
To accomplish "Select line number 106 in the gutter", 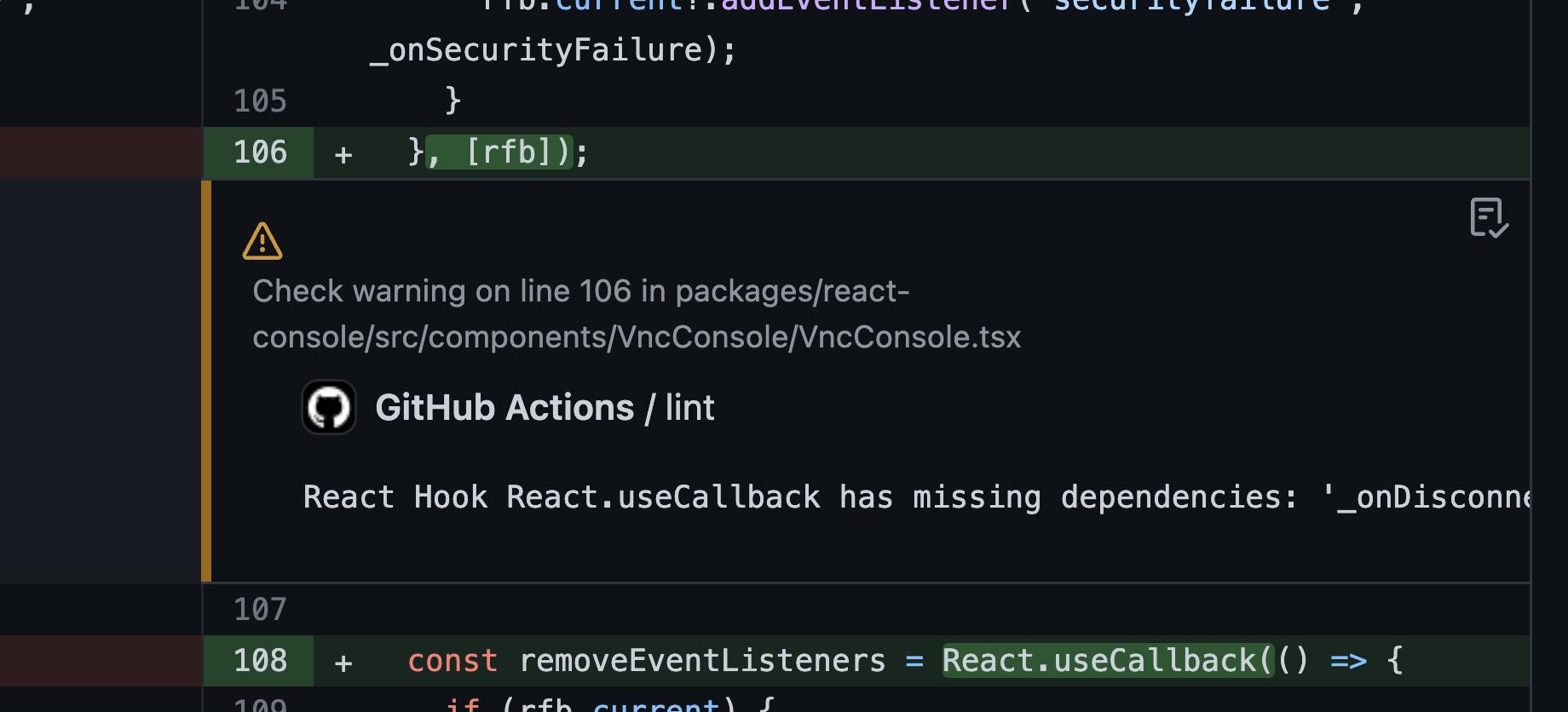I will pos(260,153).
